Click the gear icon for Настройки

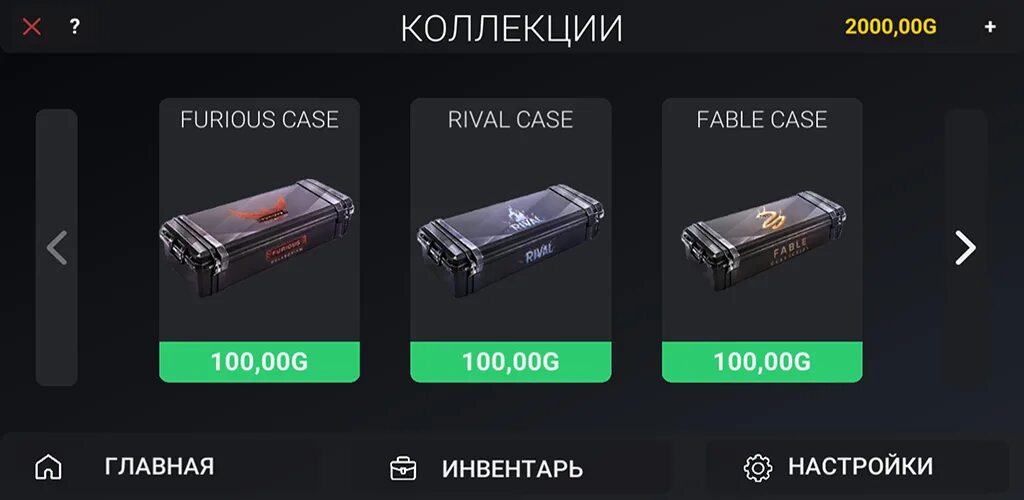(758, 467)
